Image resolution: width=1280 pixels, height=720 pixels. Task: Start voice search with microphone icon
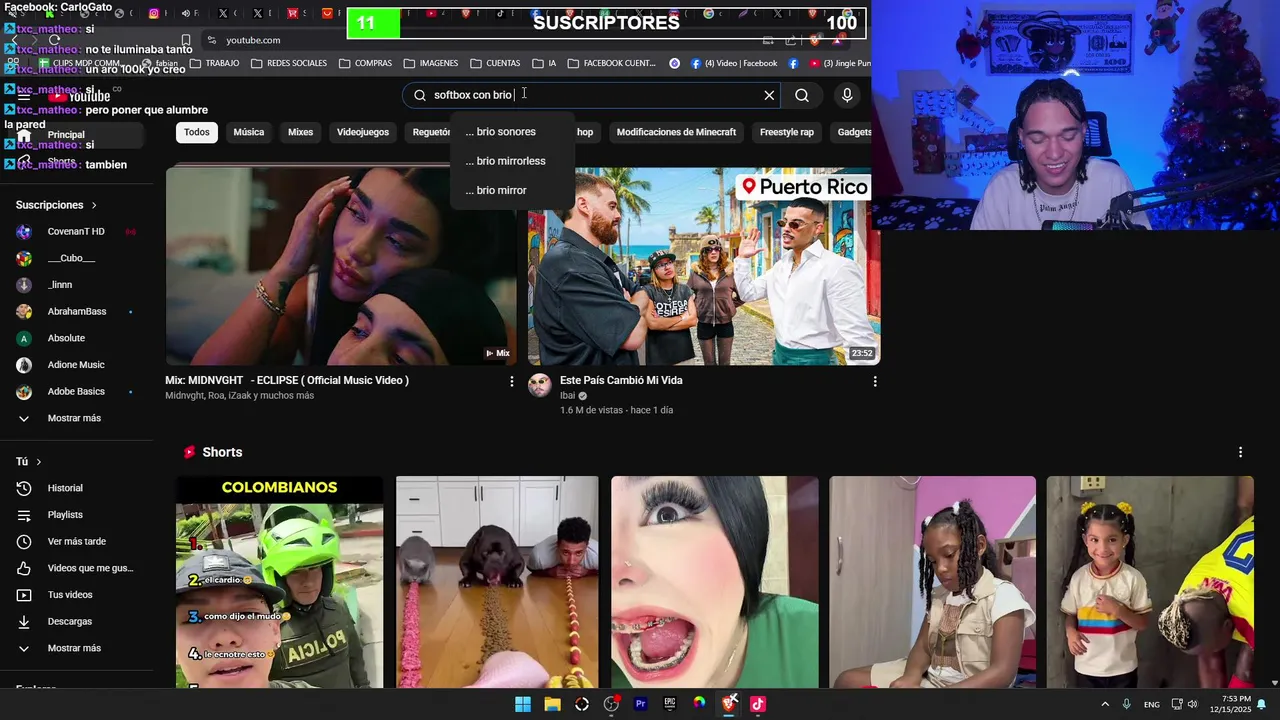847,95
